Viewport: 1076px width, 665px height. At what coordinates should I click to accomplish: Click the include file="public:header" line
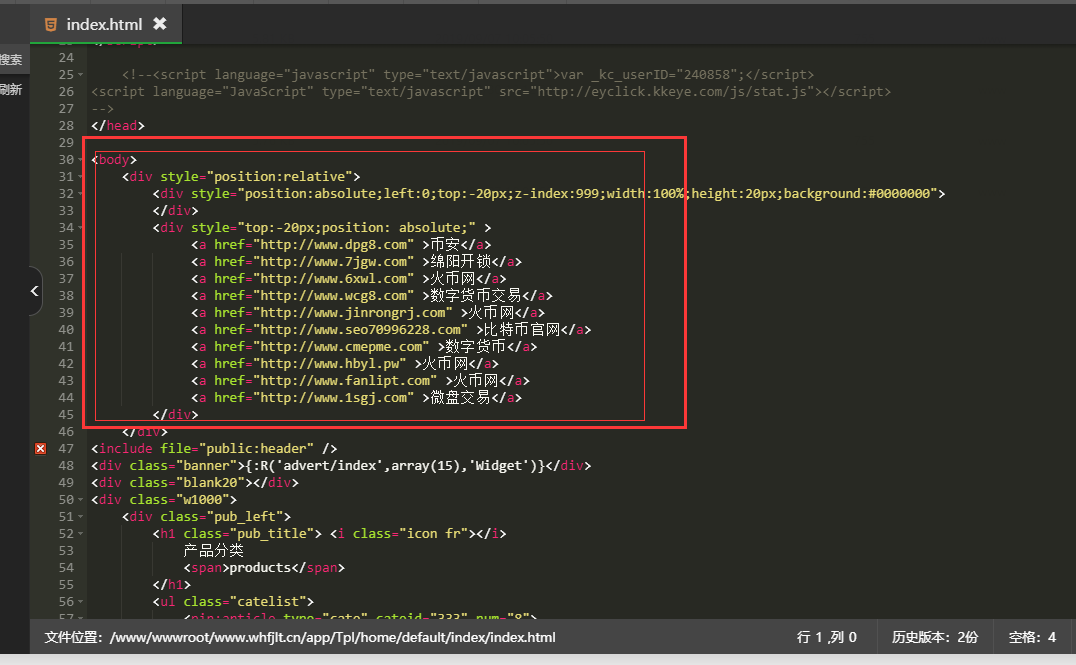214,448
